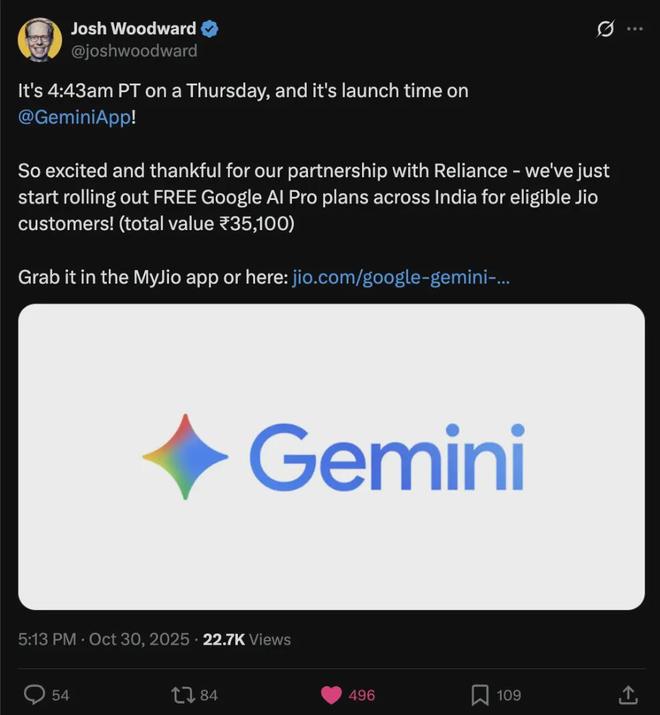The image size is (660, 715).
Task: Open the three-dot more options menu
Action: [x=635, y=29]
